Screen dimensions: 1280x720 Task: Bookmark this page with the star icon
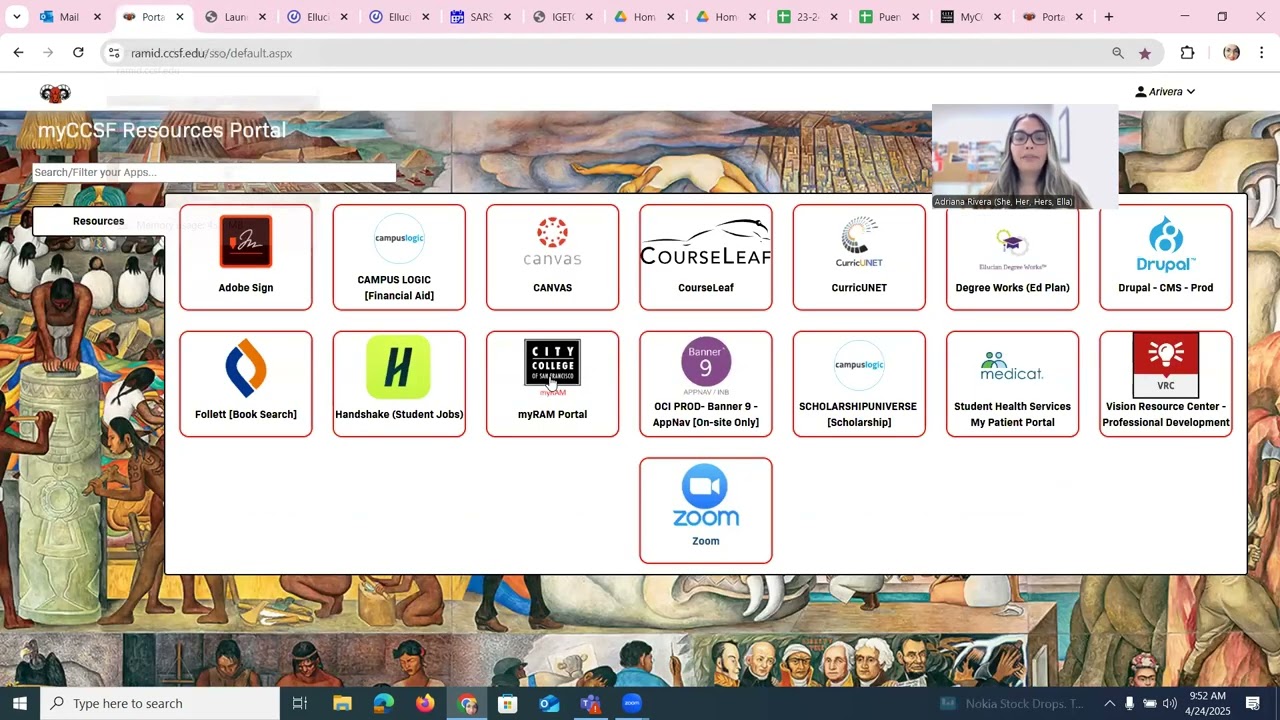point(1145,53)
